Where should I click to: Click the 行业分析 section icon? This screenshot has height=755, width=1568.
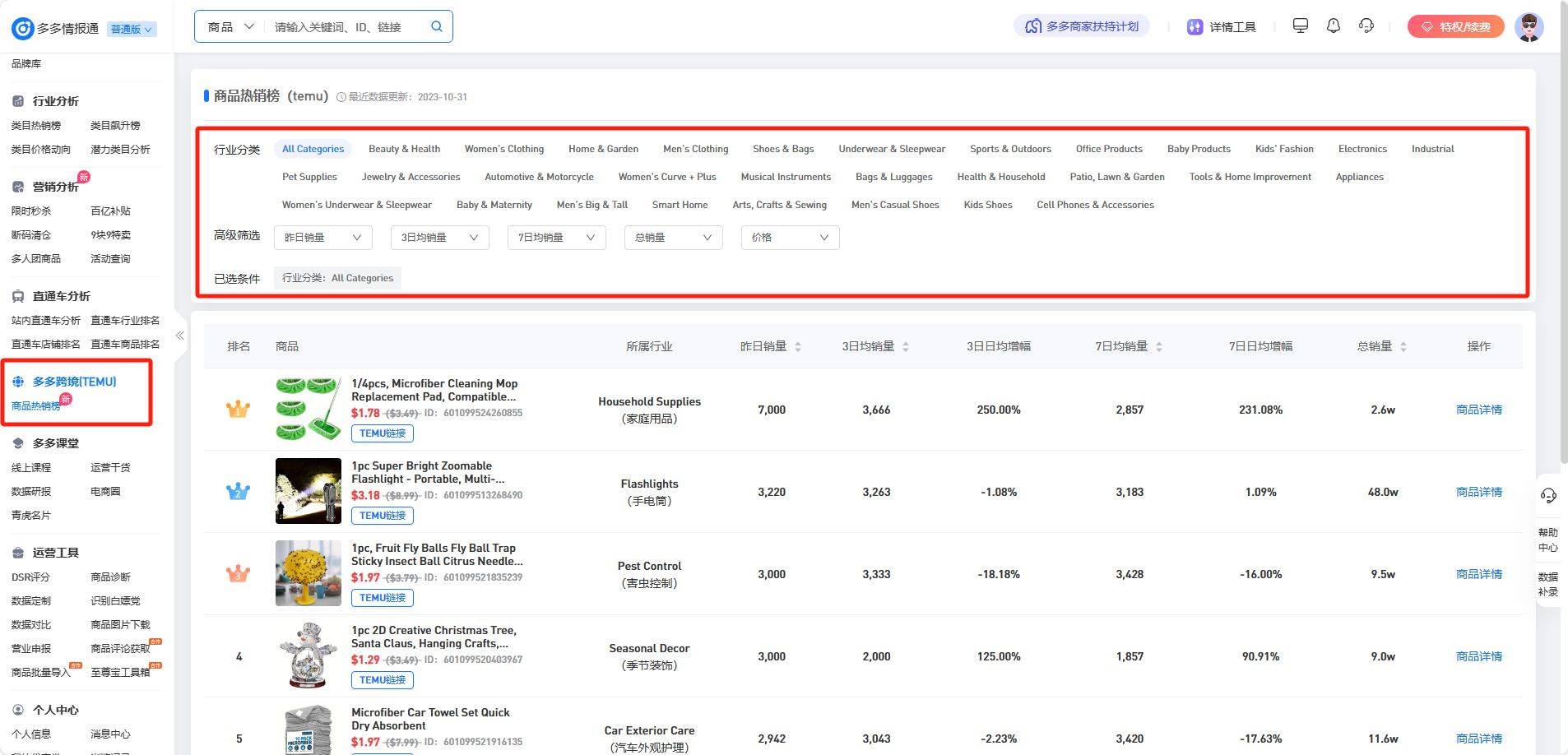(18, 101)
